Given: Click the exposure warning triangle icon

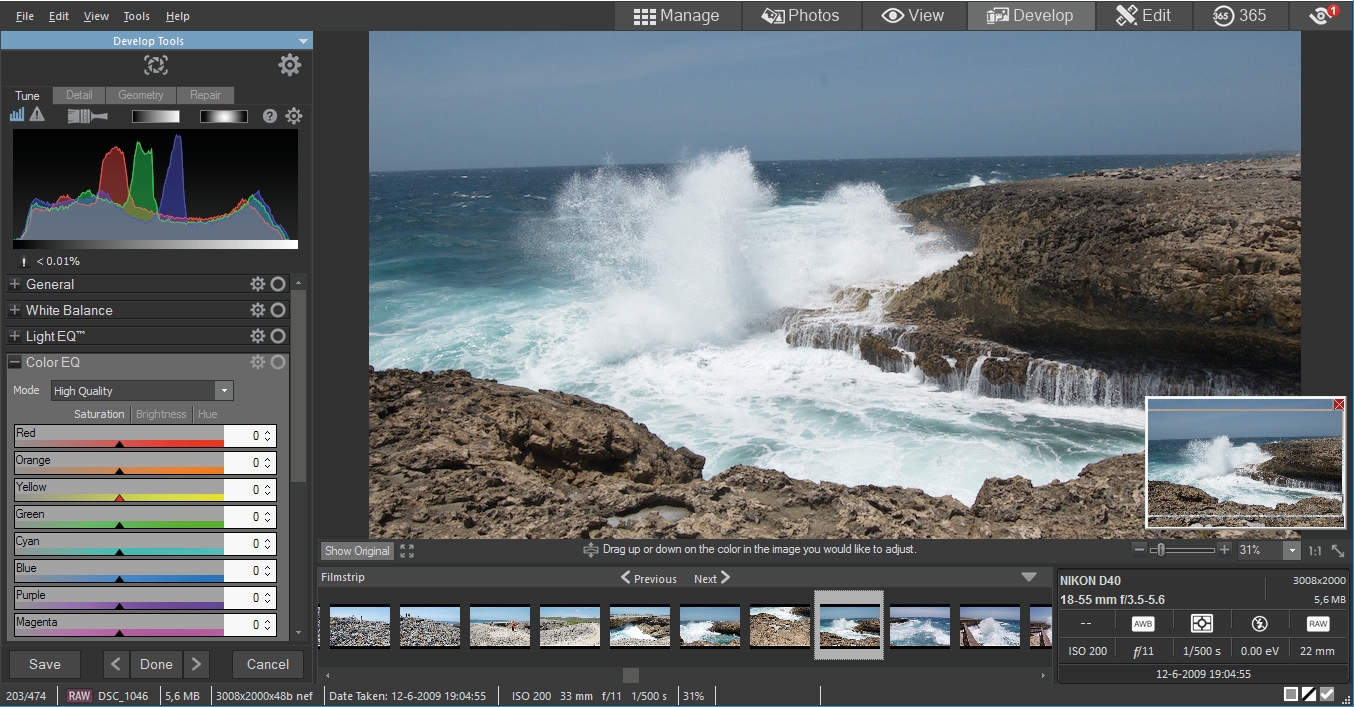Looking at the screenshot, I should 37,115.
